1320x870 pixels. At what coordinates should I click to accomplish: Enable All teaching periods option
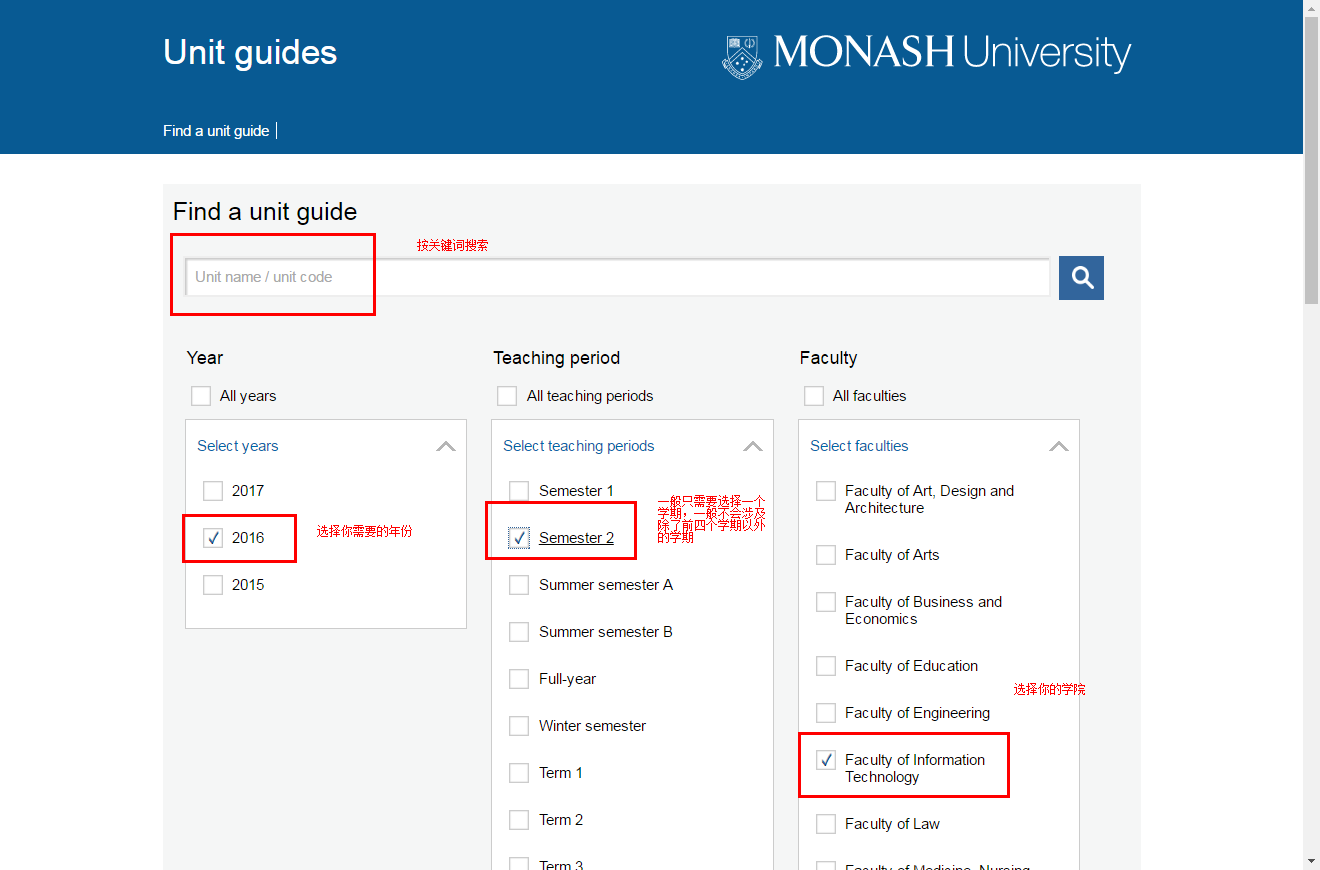point(507,396)
